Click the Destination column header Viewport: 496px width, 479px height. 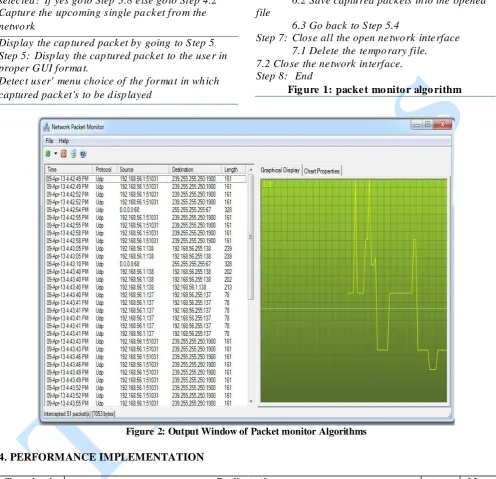pyautogui.click(x=195, y=169)
